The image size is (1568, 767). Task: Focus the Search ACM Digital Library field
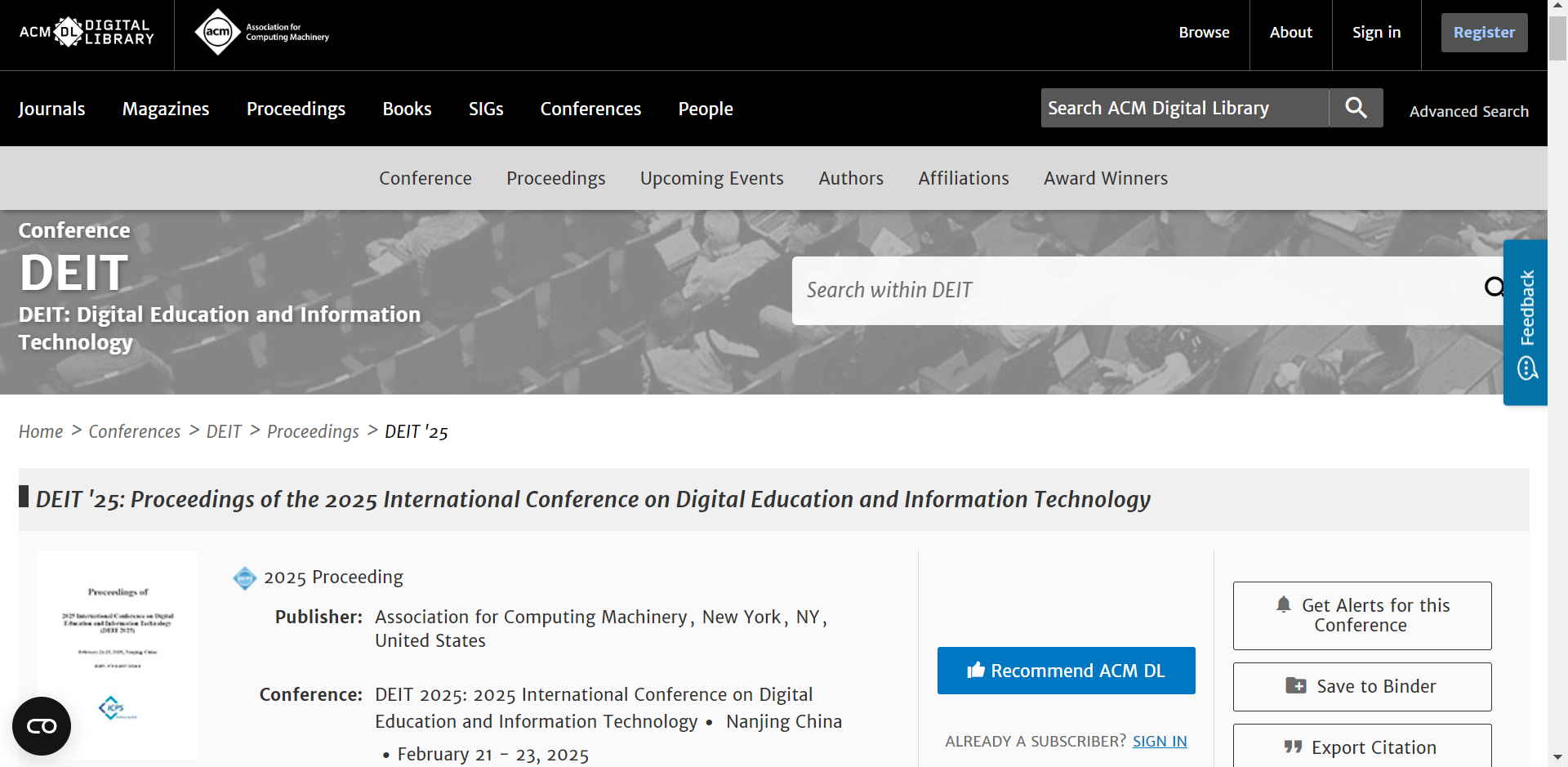1185,108
